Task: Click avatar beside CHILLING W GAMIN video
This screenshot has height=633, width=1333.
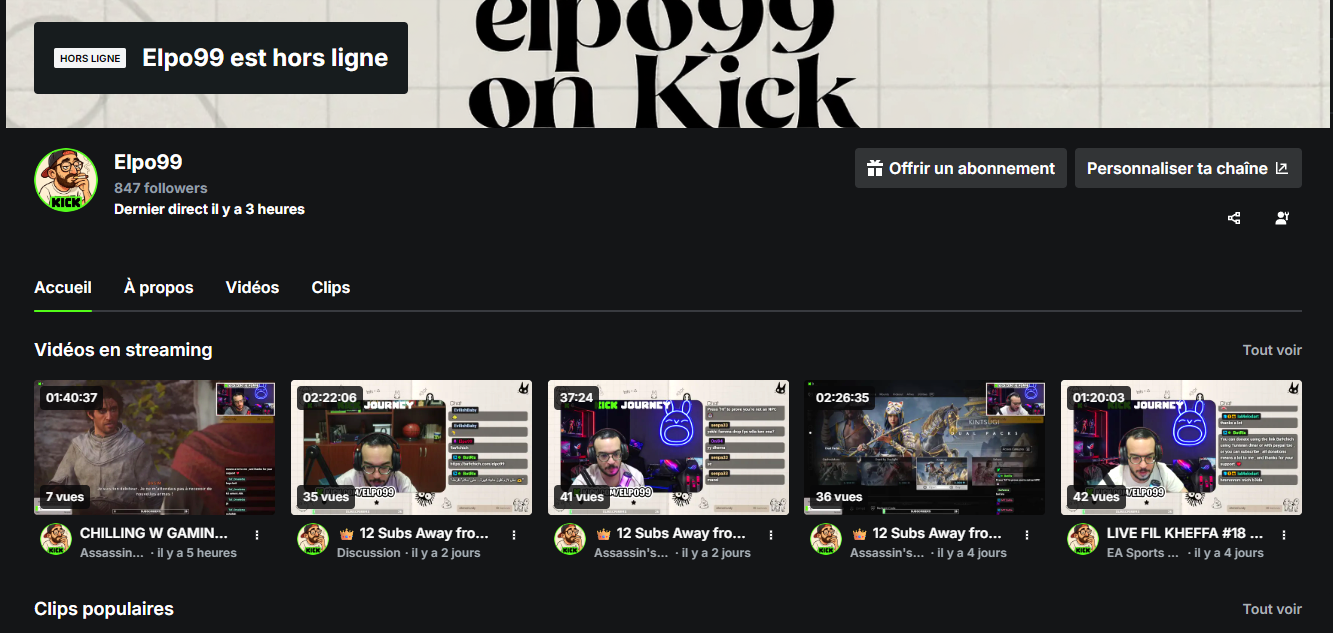Action: click(x=56, y=539)
